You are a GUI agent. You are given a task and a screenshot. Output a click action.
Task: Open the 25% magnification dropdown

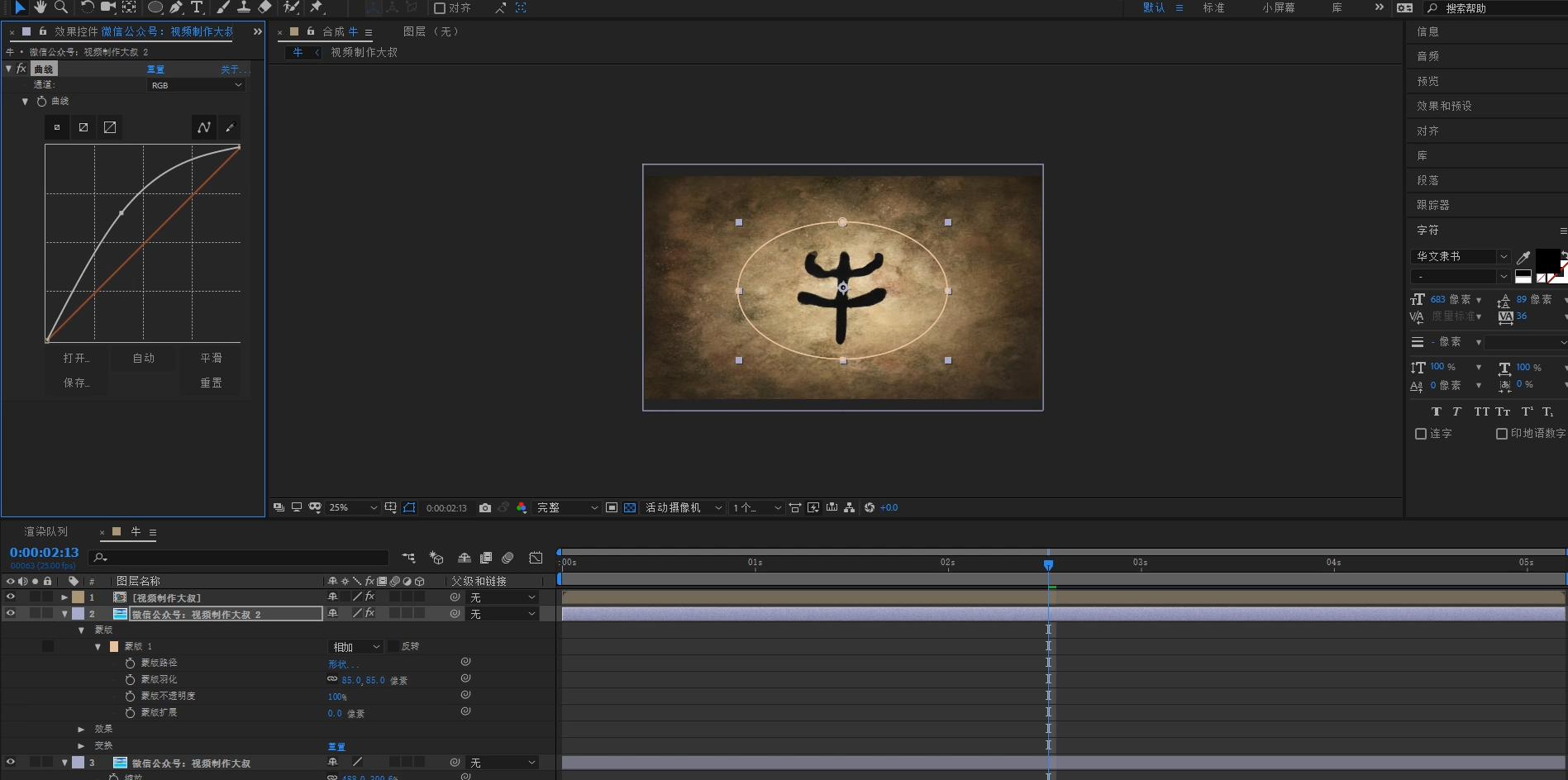(x=353, y=507)
